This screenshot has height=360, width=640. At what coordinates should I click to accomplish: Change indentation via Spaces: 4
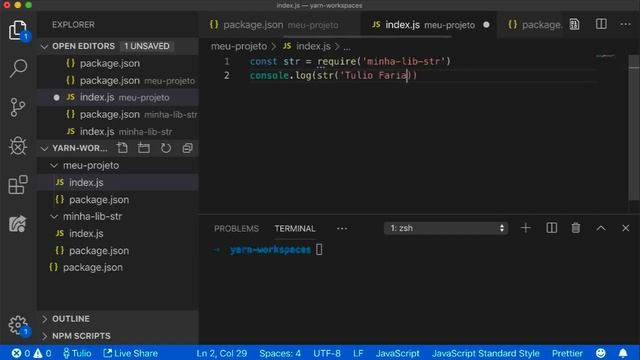280,353
